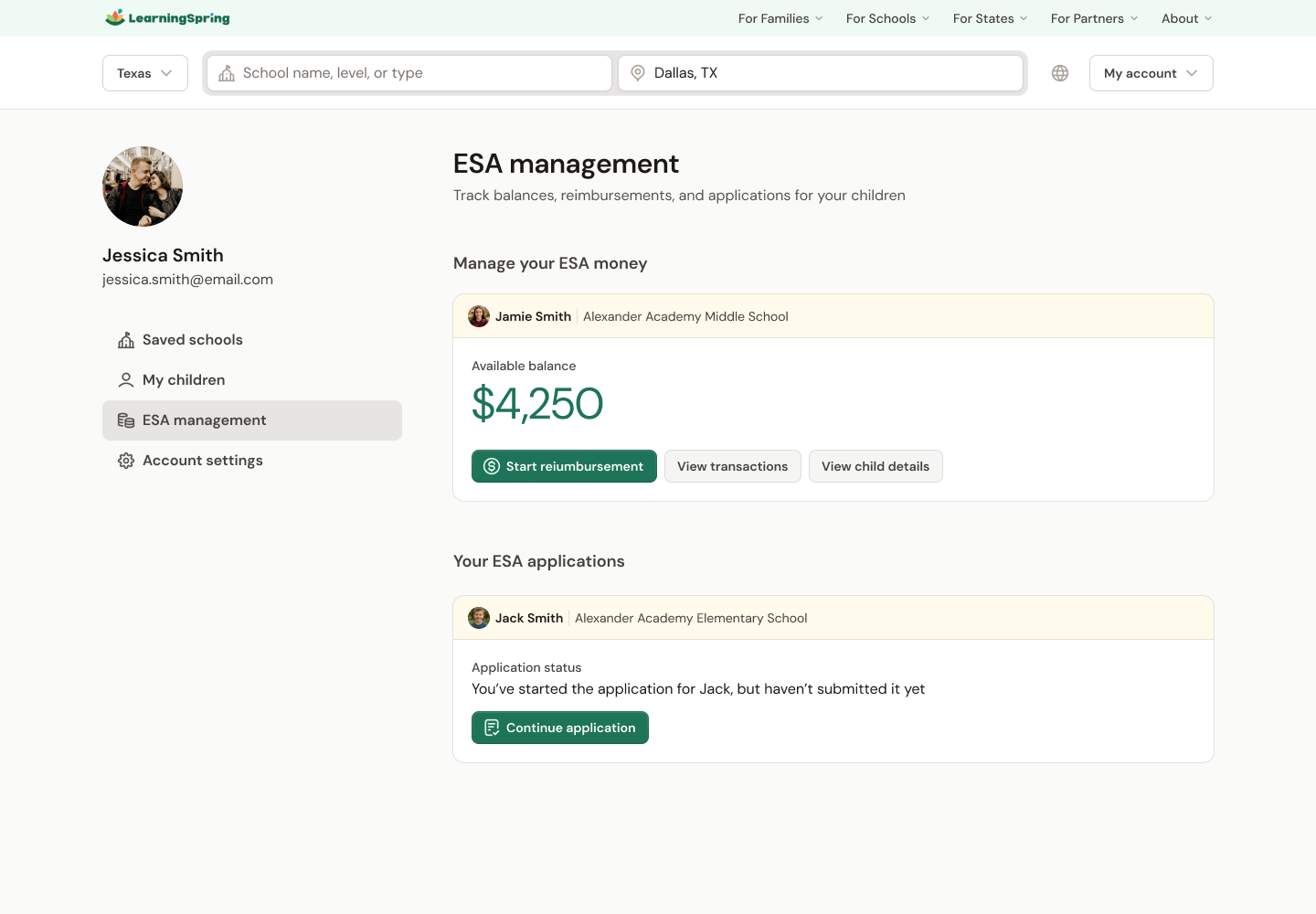The image size is (1316, 914).
Task: Open Saved schools in sidebar
Action: [x=192, y=340]
